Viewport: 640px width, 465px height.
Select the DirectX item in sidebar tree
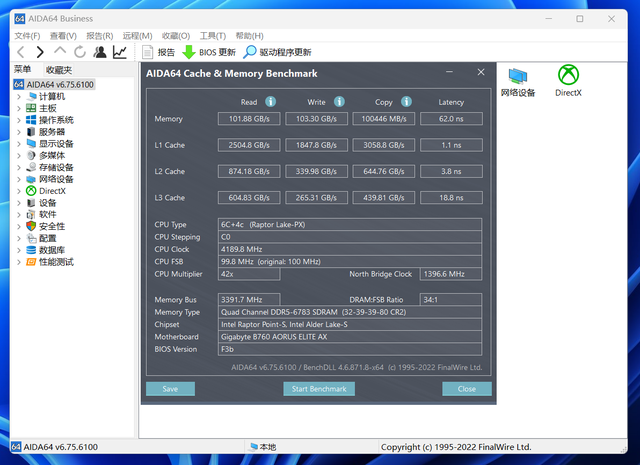click(52, 191)
